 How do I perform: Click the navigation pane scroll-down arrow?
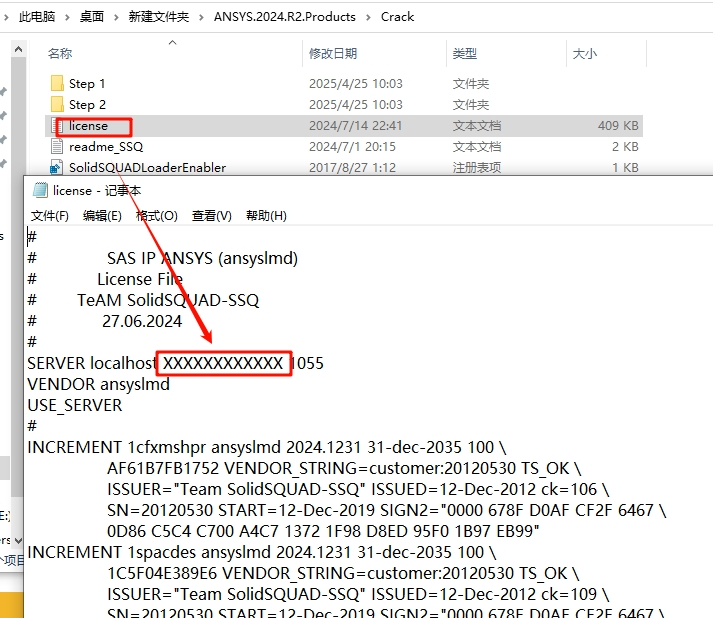pos(18,541)
